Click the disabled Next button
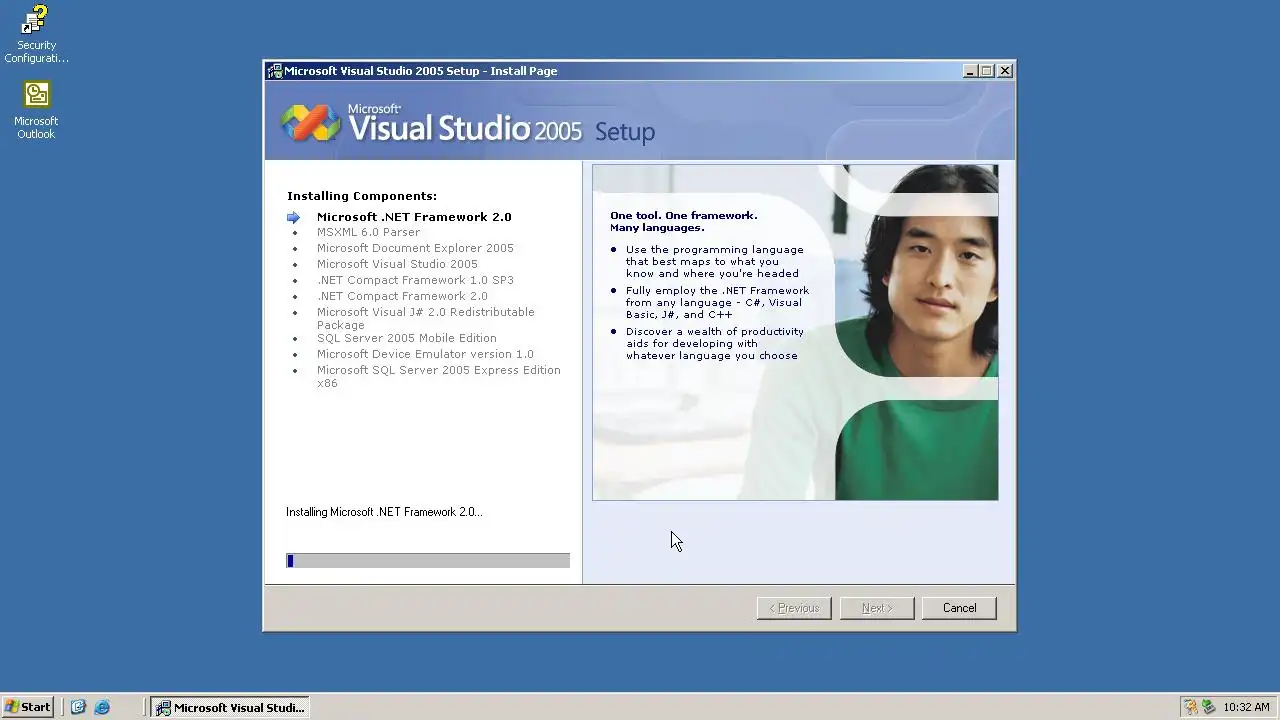This screenshot has height=720, width=1280. coord(877,608)
